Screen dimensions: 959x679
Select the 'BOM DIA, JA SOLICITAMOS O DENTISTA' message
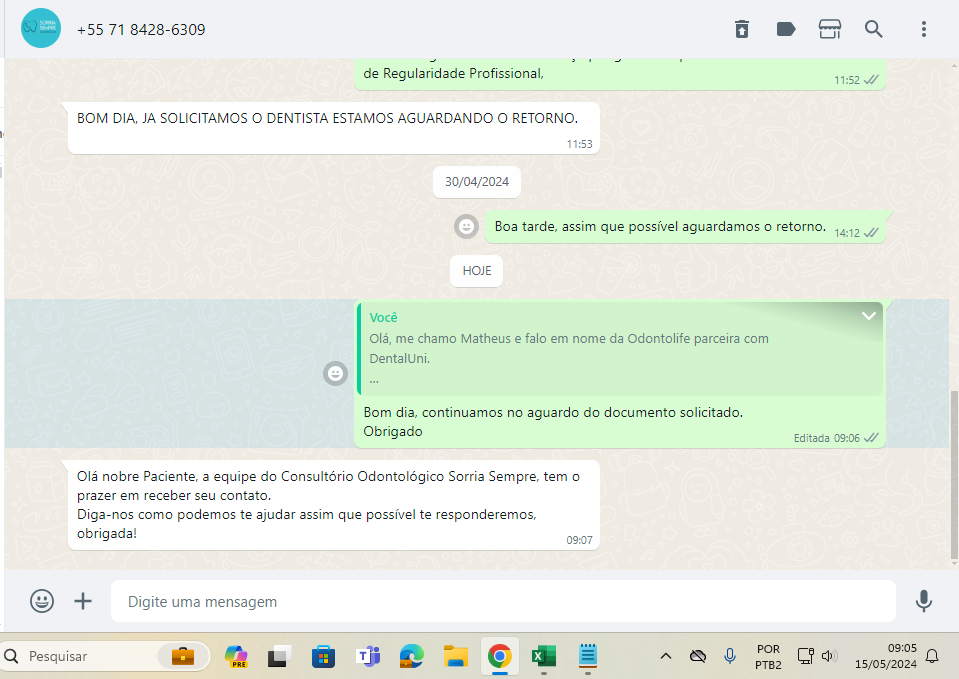[x=333, y=128]
